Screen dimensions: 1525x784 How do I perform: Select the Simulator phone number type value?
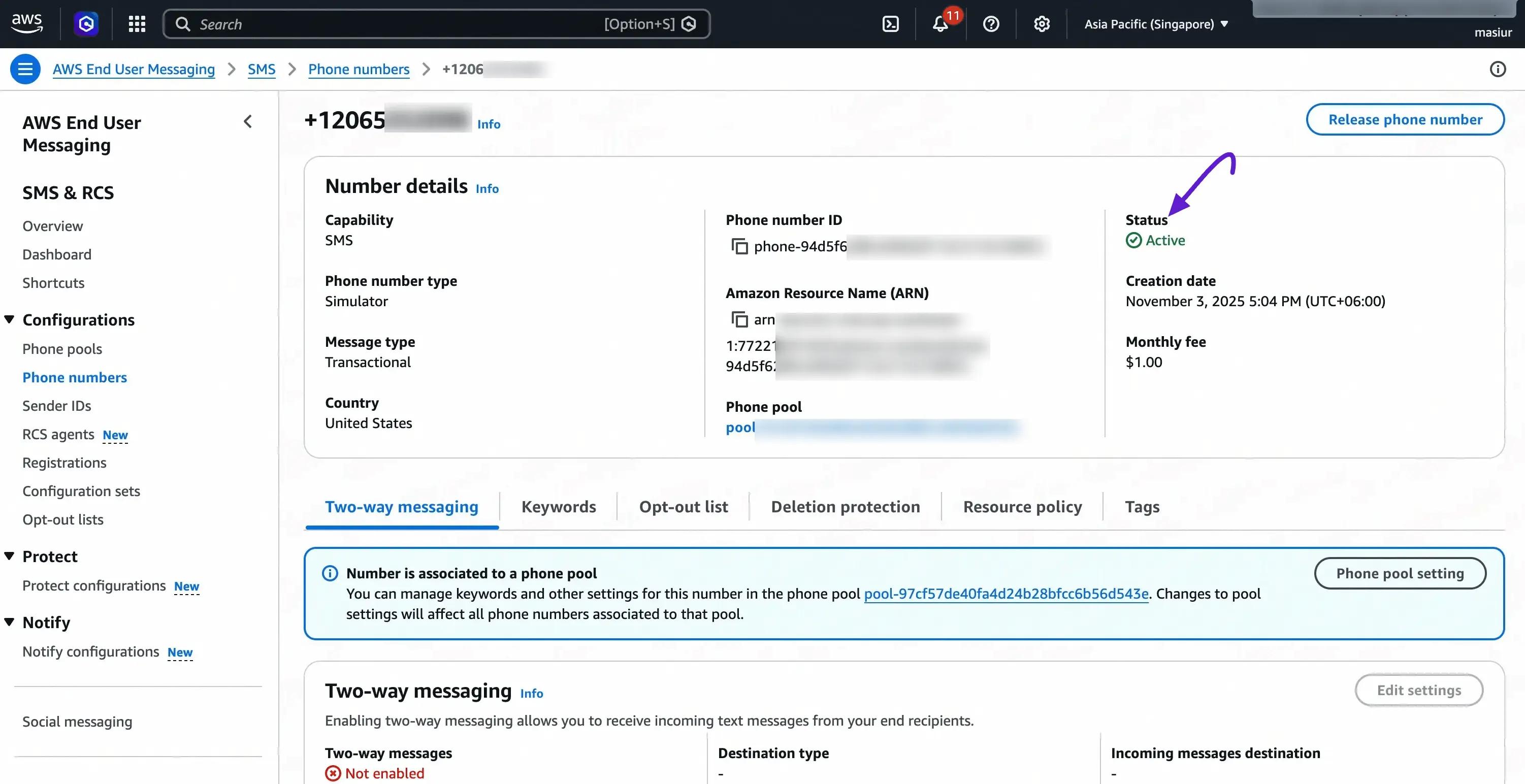point(356,301)
